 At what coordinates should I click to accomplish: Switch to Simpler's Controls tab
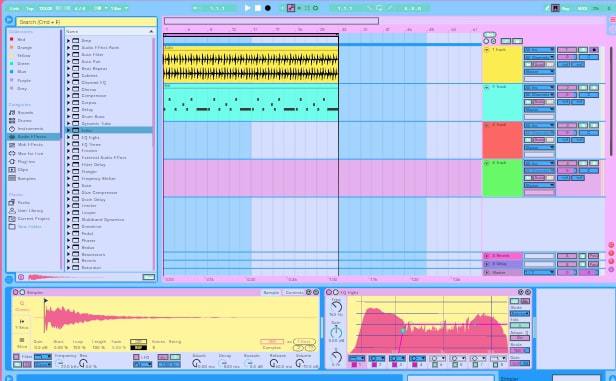(x=294, y=292)
